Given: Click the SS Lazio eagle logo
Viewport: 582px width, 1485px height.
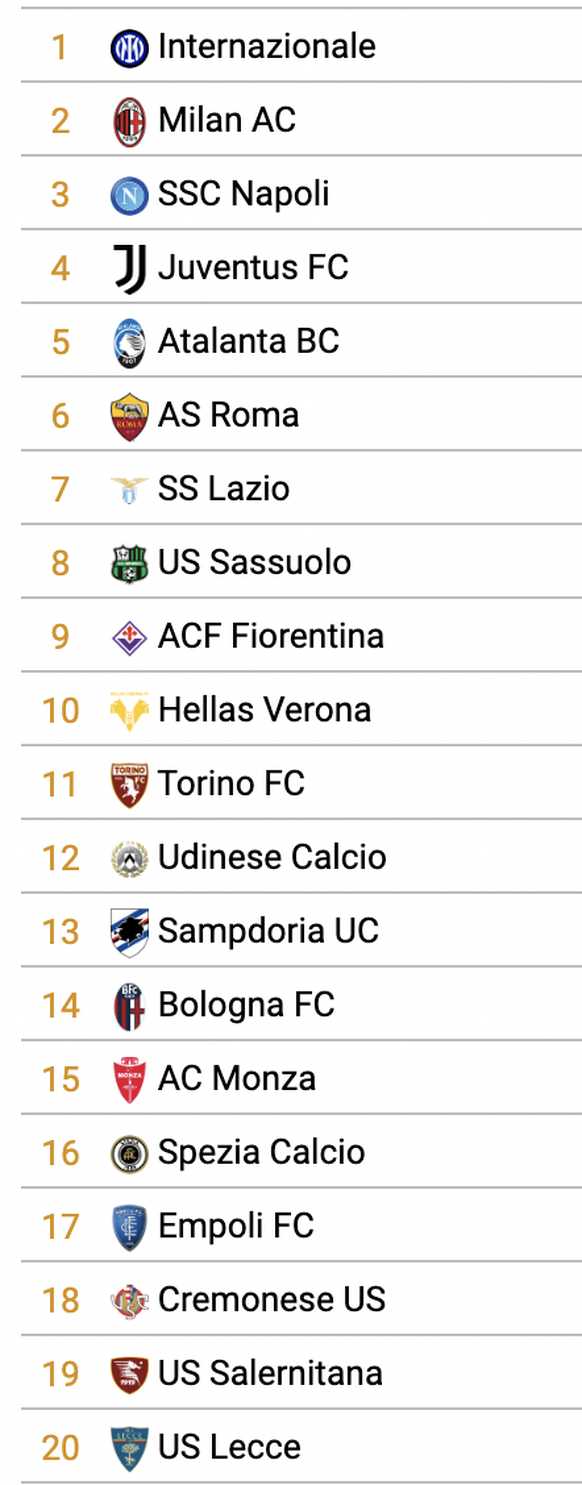Looking at the screenshot, I should 129,490.
